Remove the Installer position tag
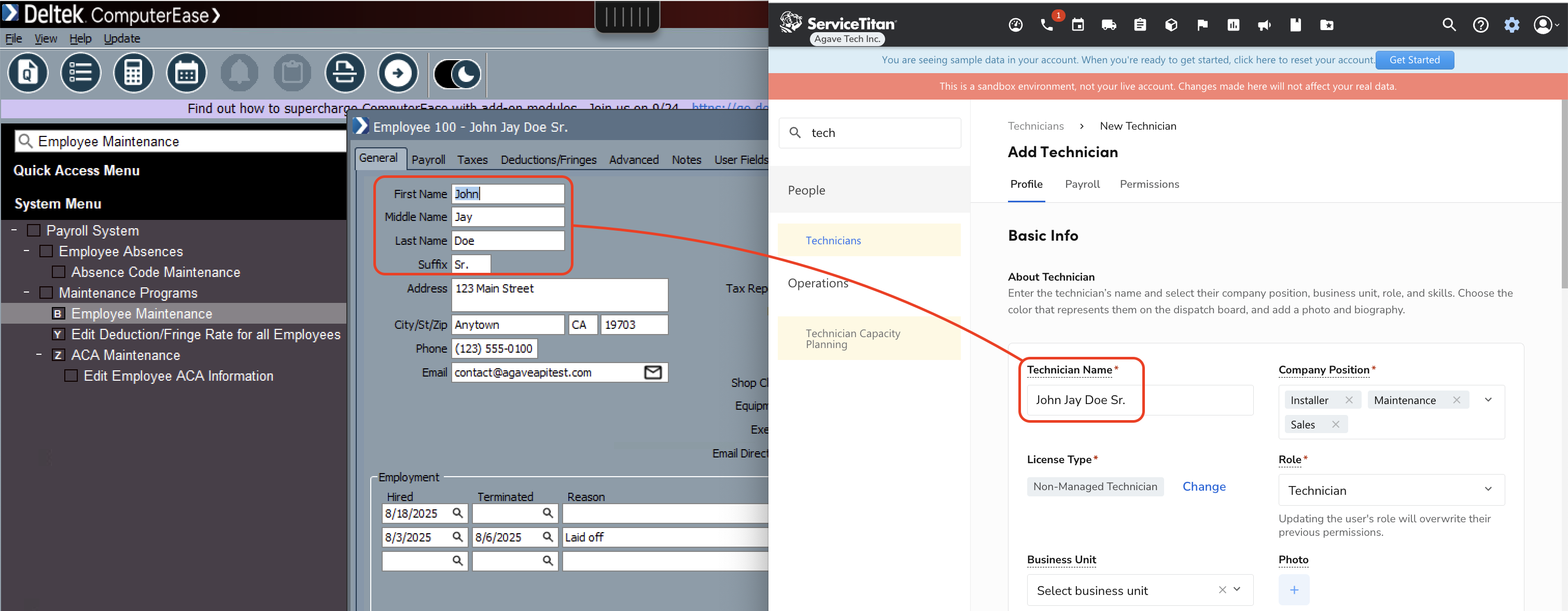Image resolution: width=1568 pixels, height=611 pixels. coord(1349,399)
